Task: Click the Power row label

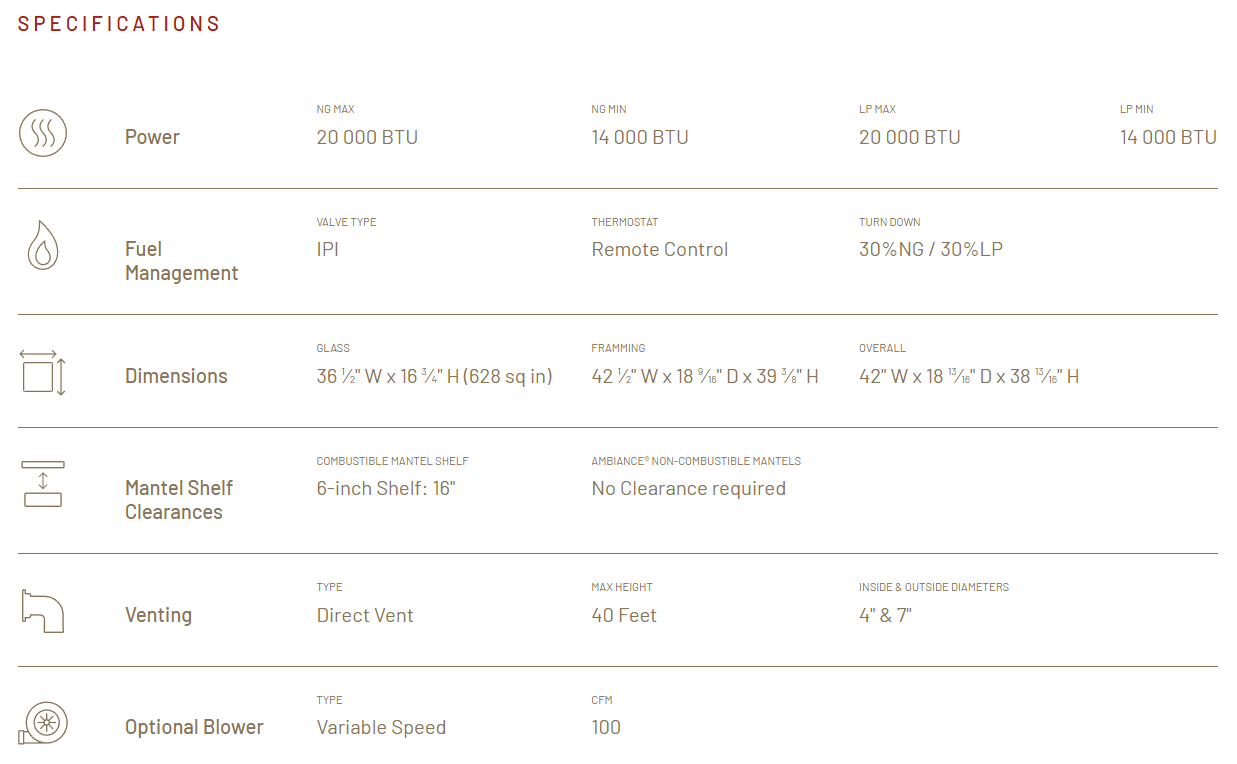Action: (x=152, y=137)
